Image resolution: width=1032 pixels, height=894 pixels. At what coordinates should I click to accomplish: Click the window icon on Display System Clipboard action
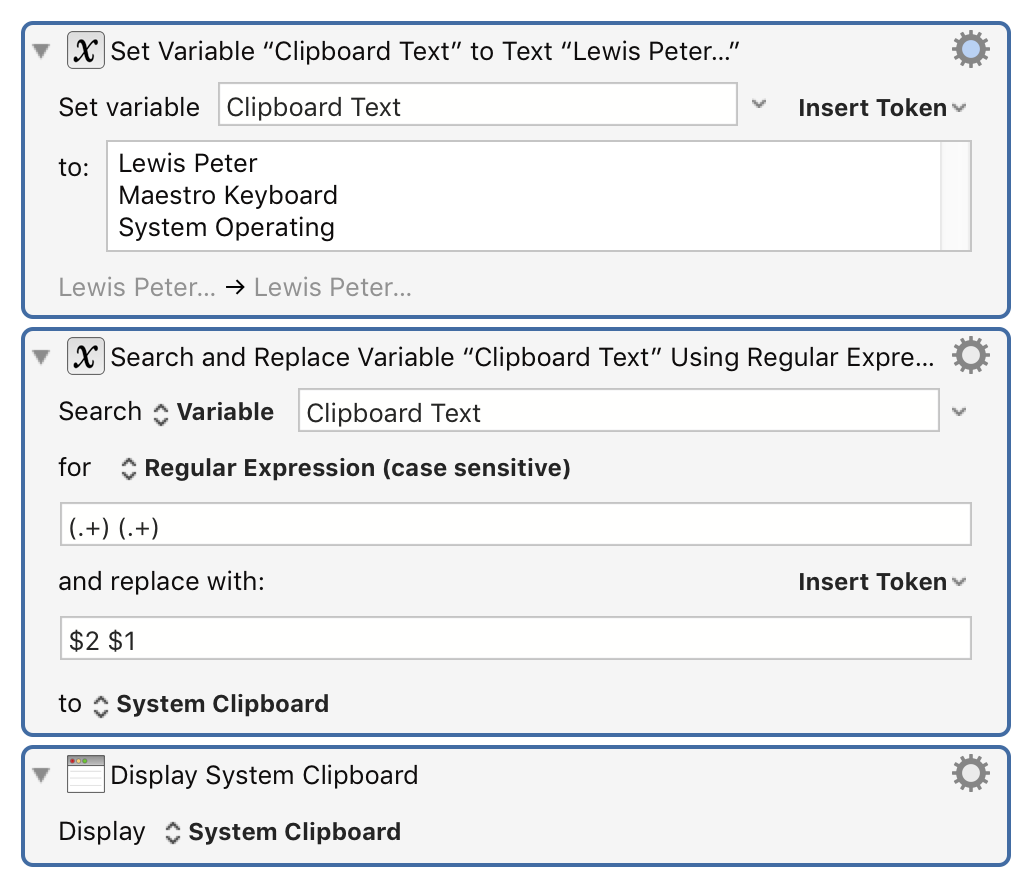point(85,774)
